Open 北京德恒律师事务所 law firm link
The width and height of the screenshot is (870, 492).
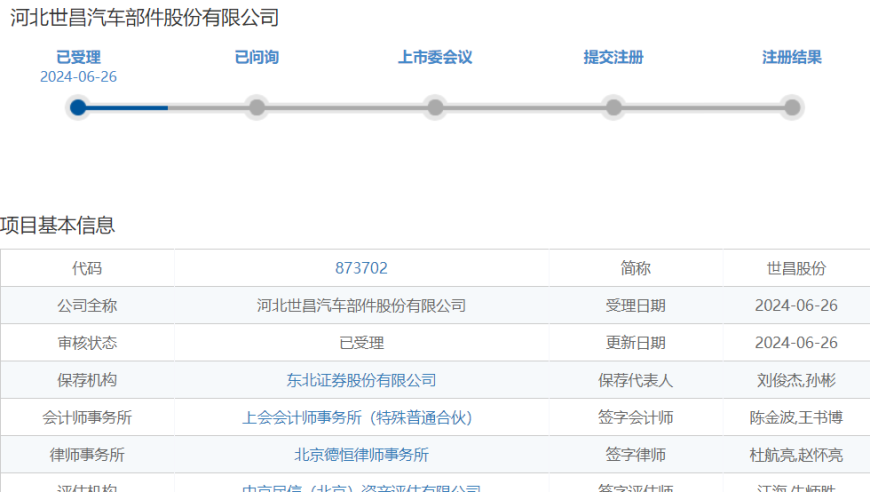coord(361,454)
